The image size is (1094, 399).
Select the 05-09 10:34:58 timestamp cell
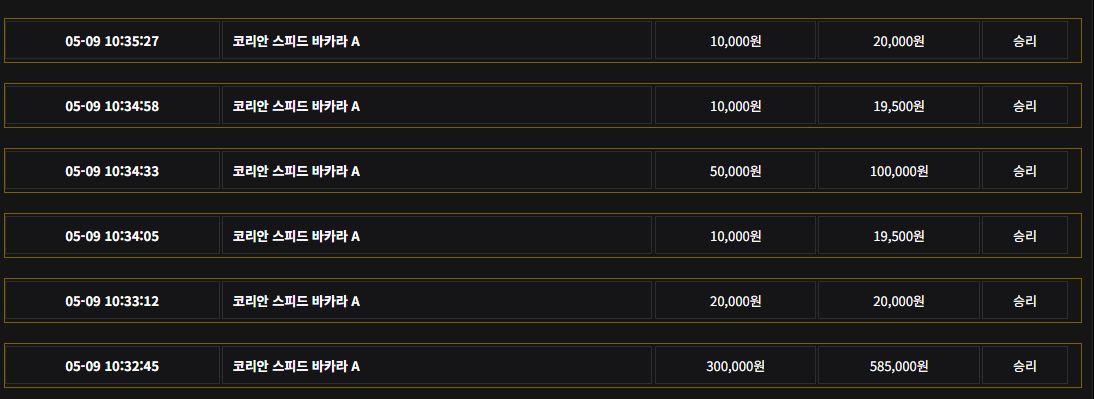112,105
